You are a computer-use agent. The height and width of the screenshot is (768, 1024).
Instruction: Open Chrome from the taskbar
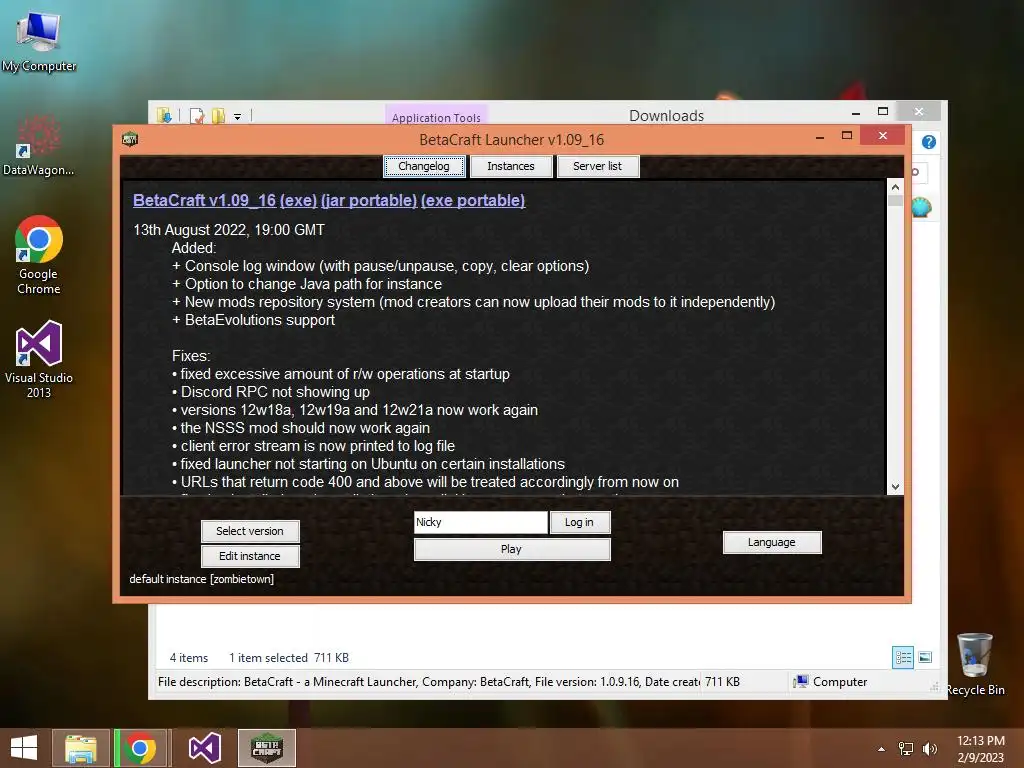pos(140,748)
